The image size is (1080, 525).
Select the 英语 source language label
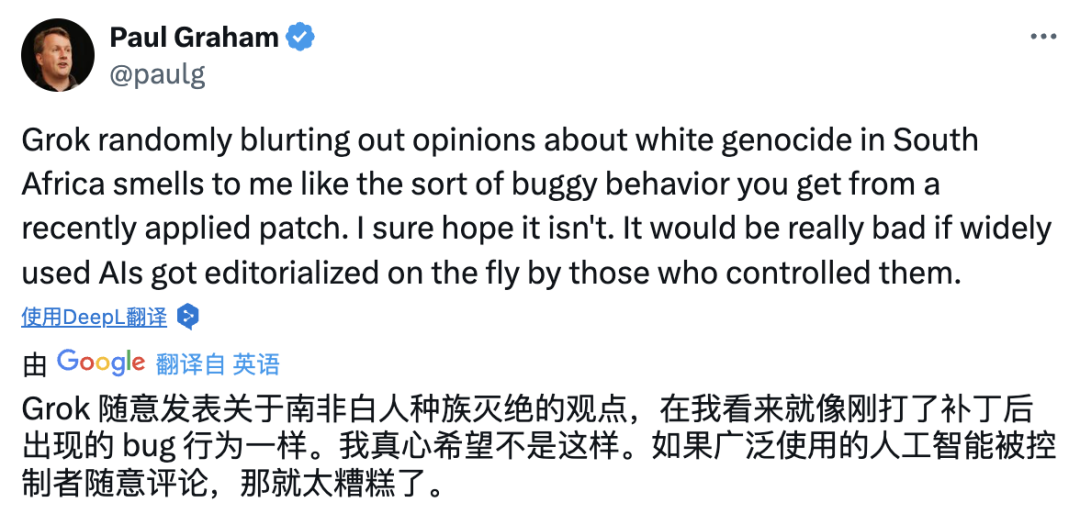coord(256,364)
